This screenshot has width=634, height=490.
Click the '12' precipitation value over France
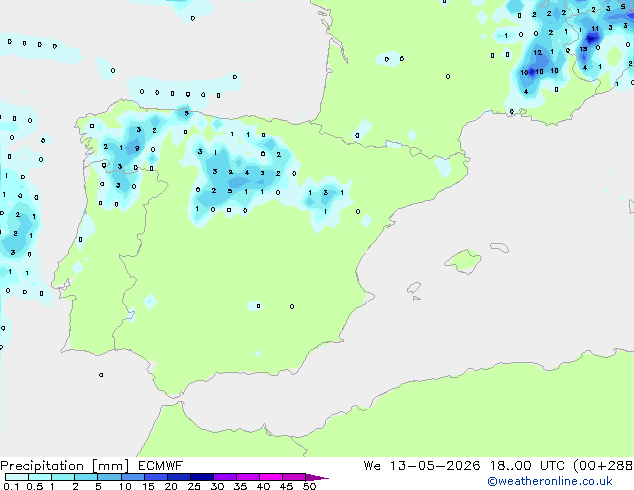click(x=537, y=53)
